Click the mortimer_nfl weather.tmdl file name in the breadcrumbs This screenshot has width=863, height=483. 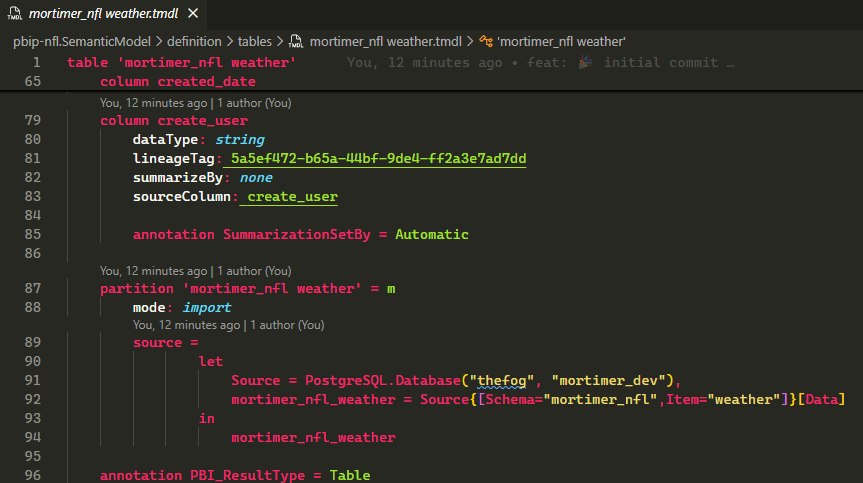pyautogui.click(x=386, y=42)
